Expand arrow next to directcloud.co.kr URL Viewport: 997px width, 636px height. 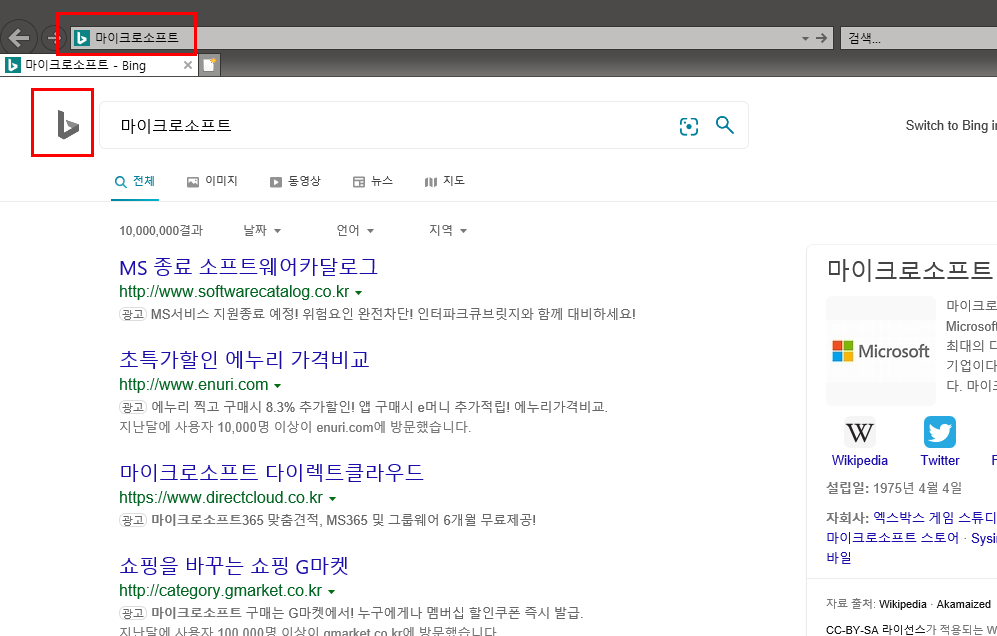coord(333,499)
